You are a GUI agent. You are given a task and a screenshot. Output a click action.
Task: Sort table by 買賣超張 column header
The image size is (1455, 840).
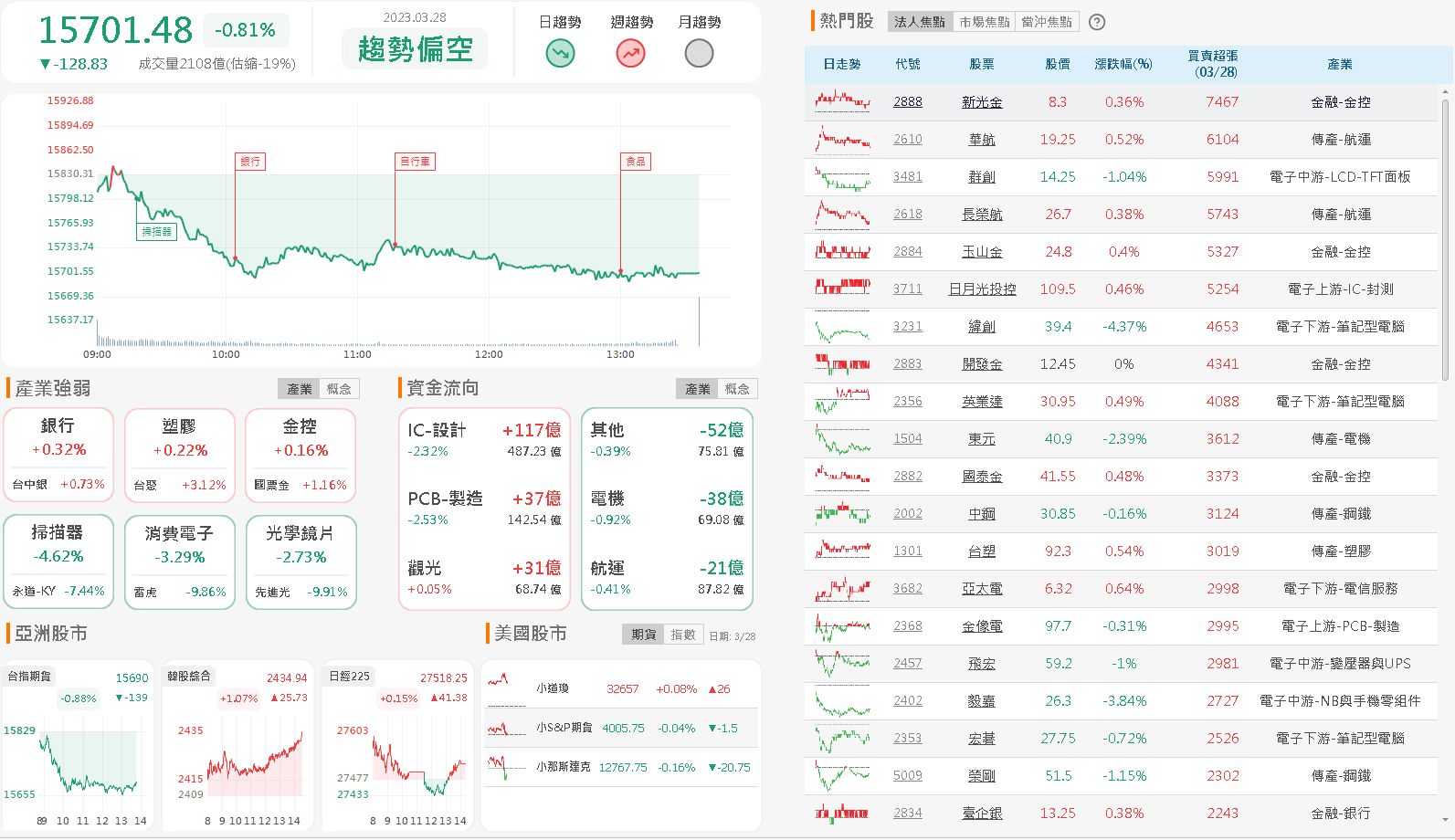pyautogui.click(x=1214, y=64)
